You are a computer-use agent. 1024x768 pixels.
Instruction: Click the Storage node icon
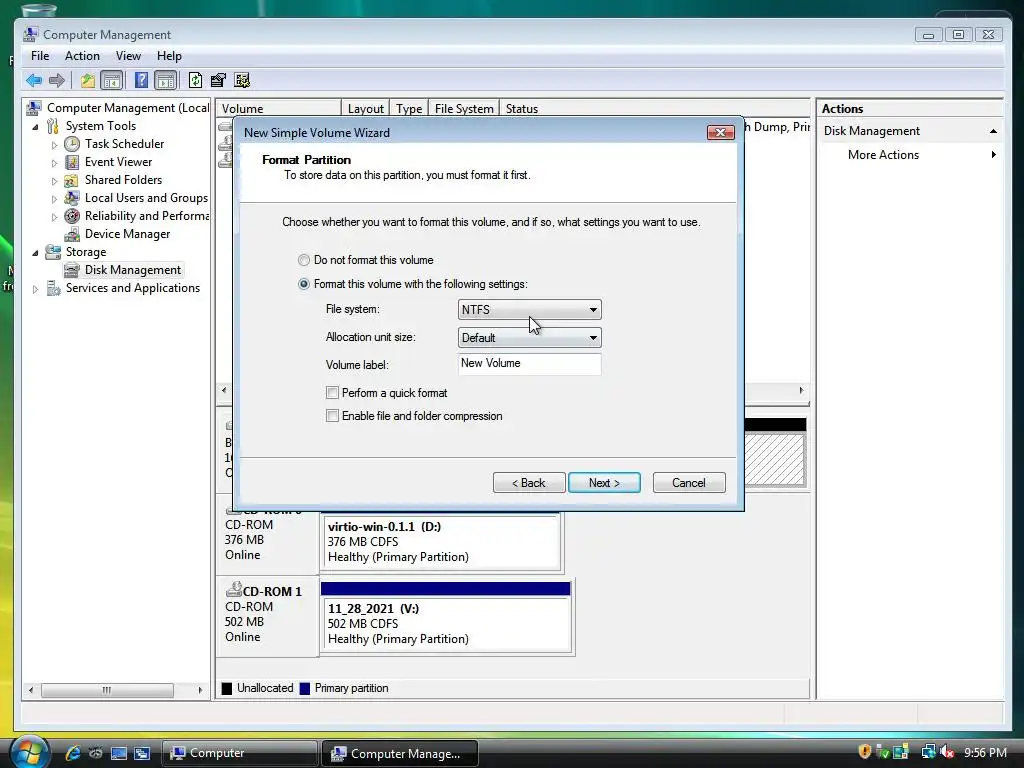pos(53,252)
